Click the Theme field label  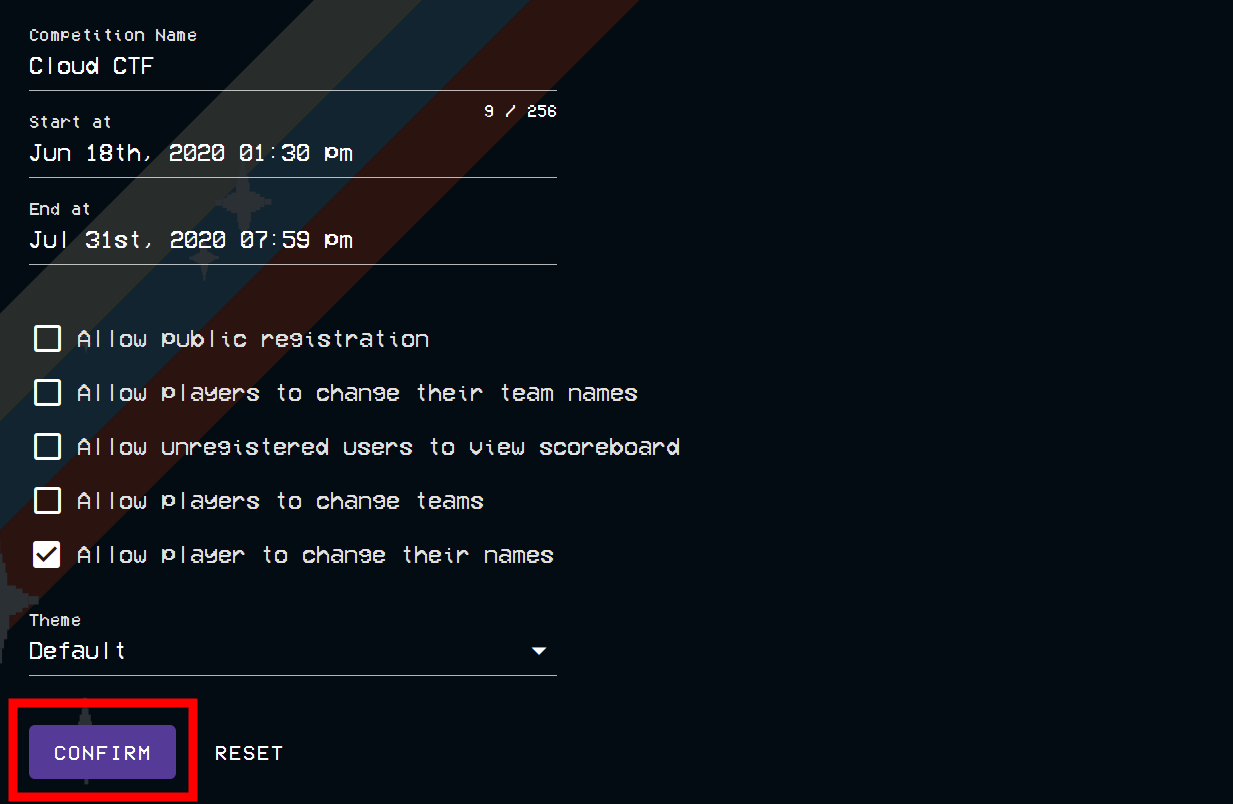pyautogui.click(x=55, y=620)
